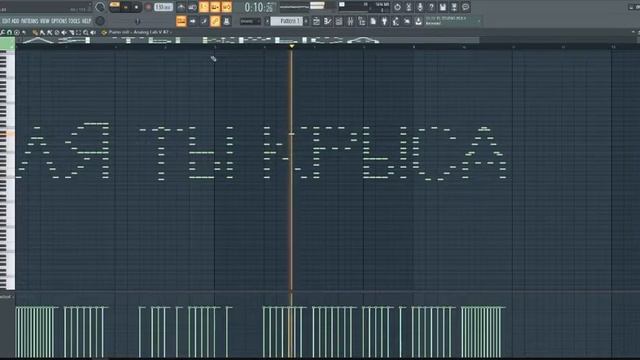
Task: Select the paint brush tool
Action: (42, 32)
